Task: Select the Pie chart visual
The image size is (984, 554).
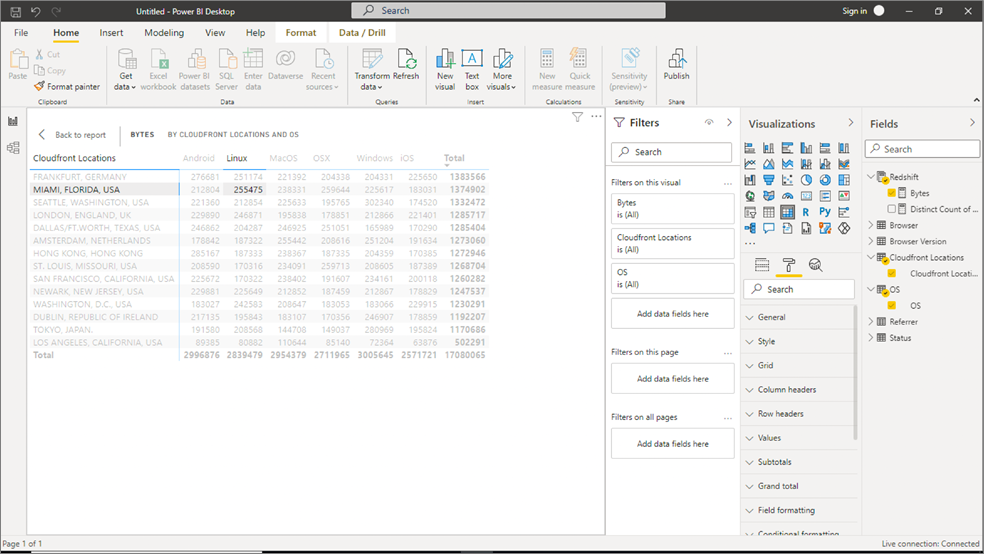Action: coord(806,180)
